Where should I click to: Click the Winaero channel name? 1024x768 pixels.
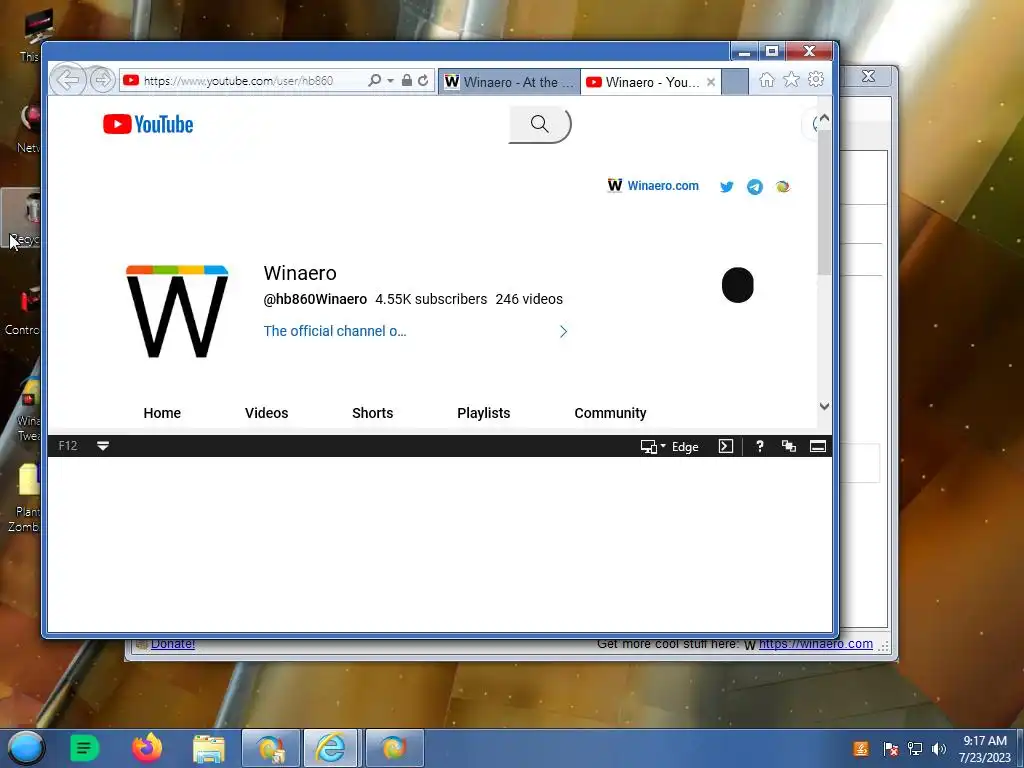click(x=300, y=273)
